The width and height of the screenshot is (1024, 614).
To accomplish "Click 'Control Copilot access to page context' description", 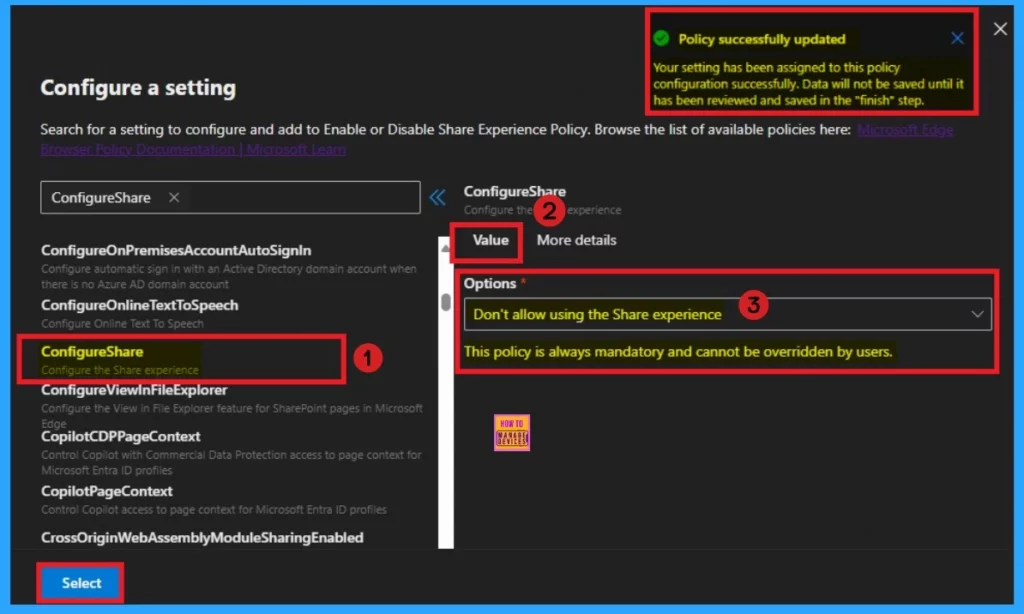I will [214, 509].
